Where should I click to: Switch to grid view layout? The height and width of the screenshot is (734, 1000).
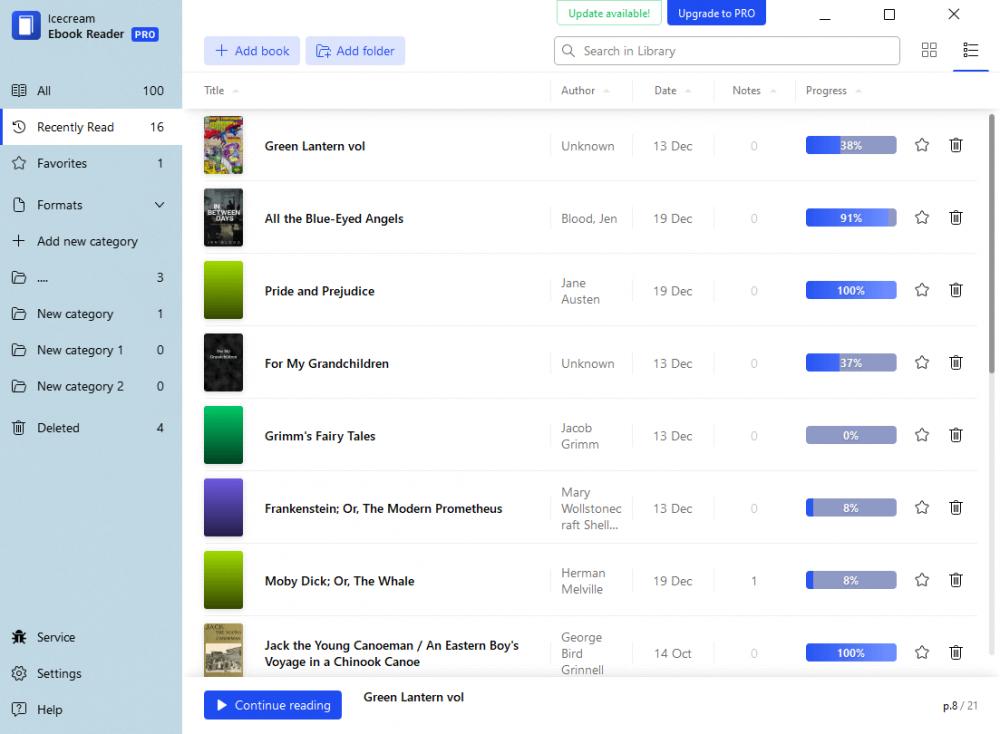[x=929, y=49]
